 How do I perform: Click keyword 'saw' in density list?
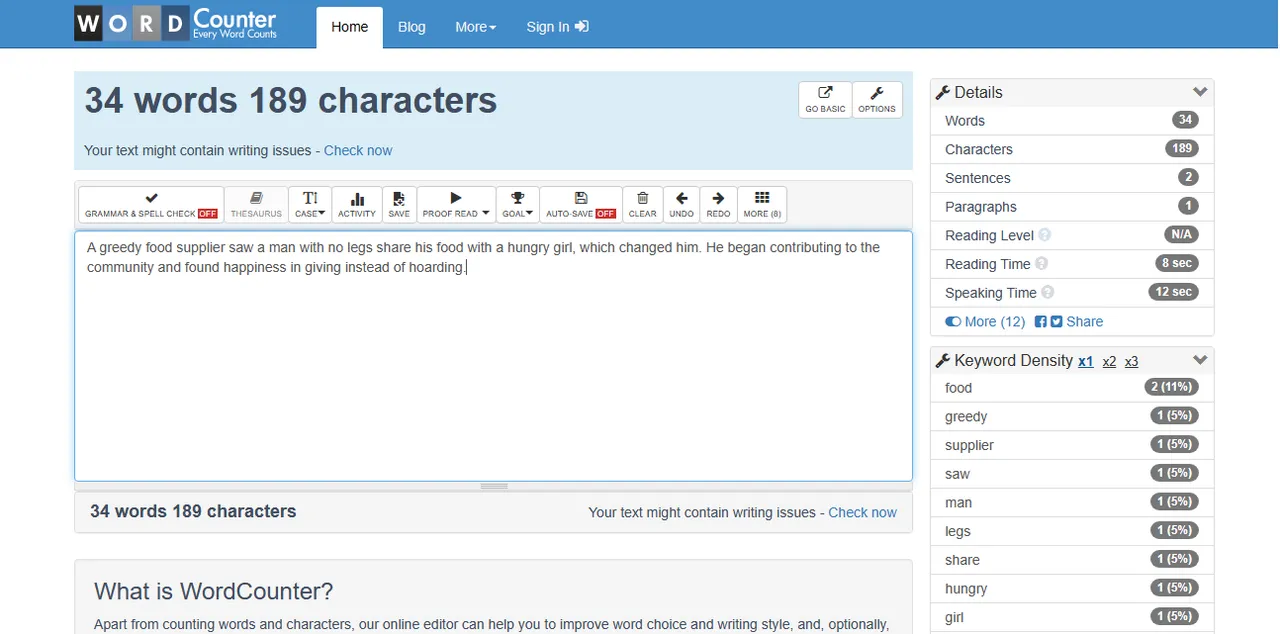[x=1072, y=474]
